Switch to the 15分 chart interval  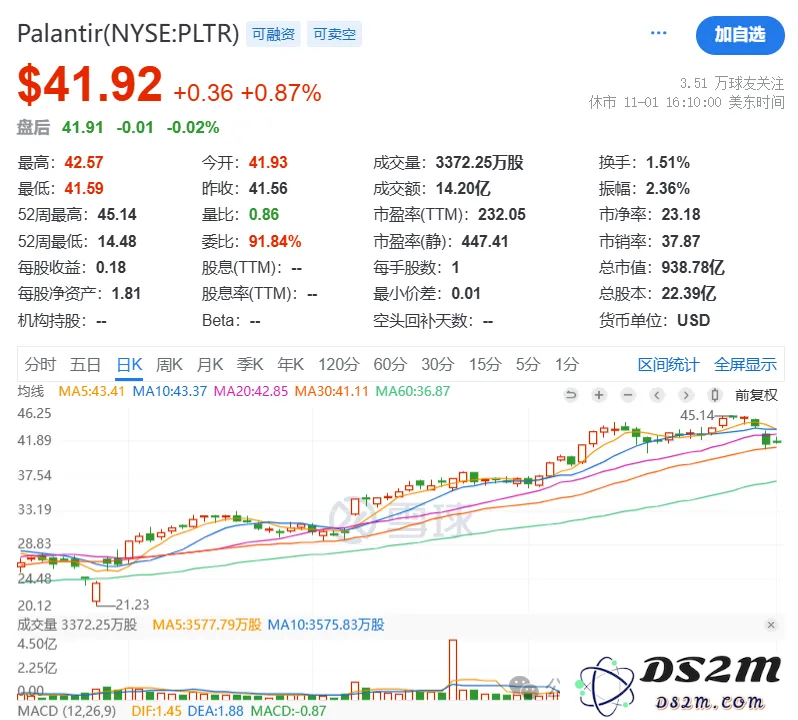click(485, 364)
